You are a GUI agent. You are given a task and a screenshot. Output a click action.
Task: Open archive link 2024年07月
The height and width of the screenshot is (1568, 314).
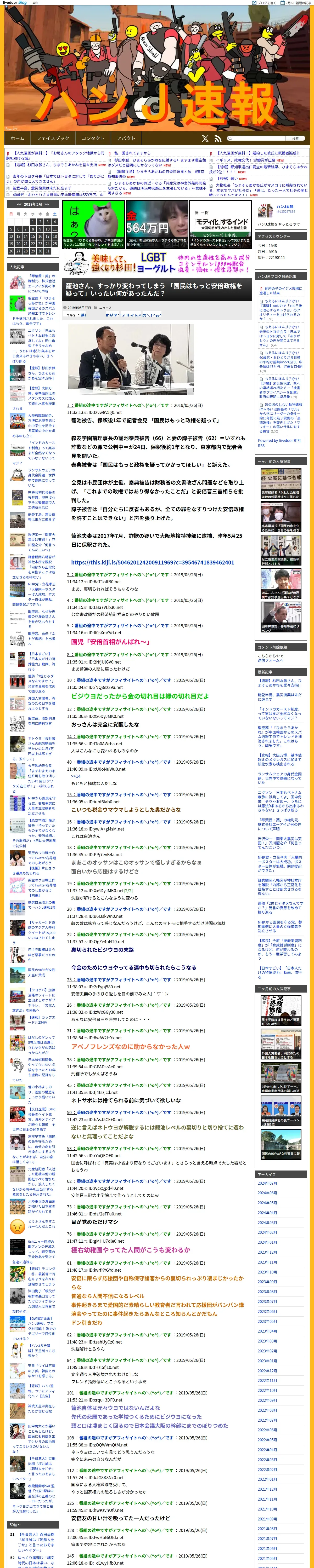pyautogui.click(x=267, y=1183)
